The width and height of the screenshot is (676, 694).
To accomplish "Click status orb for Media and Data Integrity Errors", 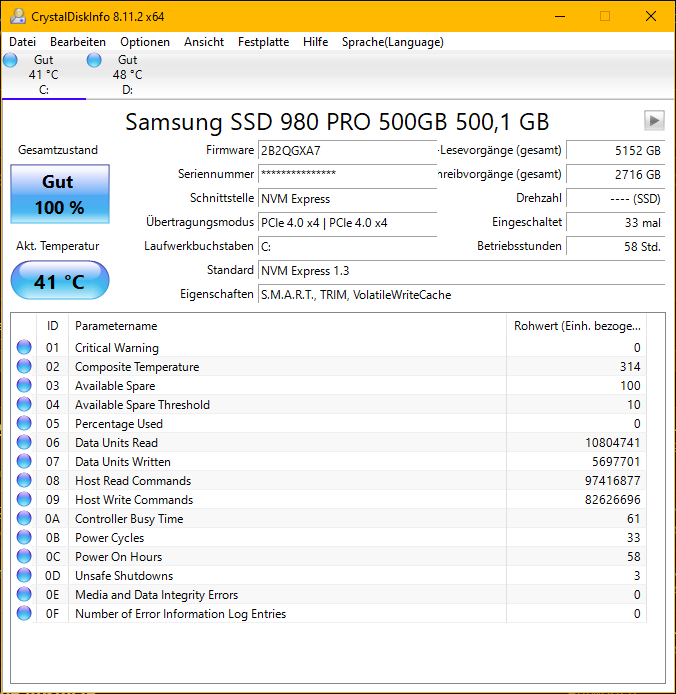I will click(24, 594).
